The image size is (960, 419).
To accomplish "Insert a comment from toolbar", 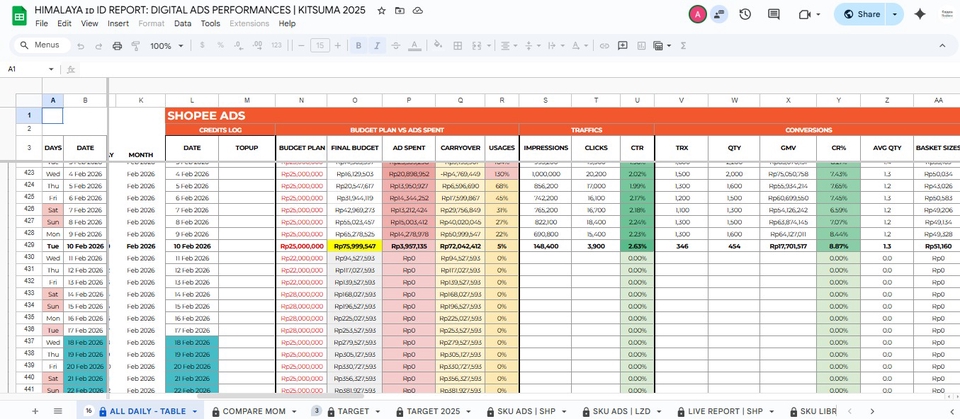I will 623,45.
